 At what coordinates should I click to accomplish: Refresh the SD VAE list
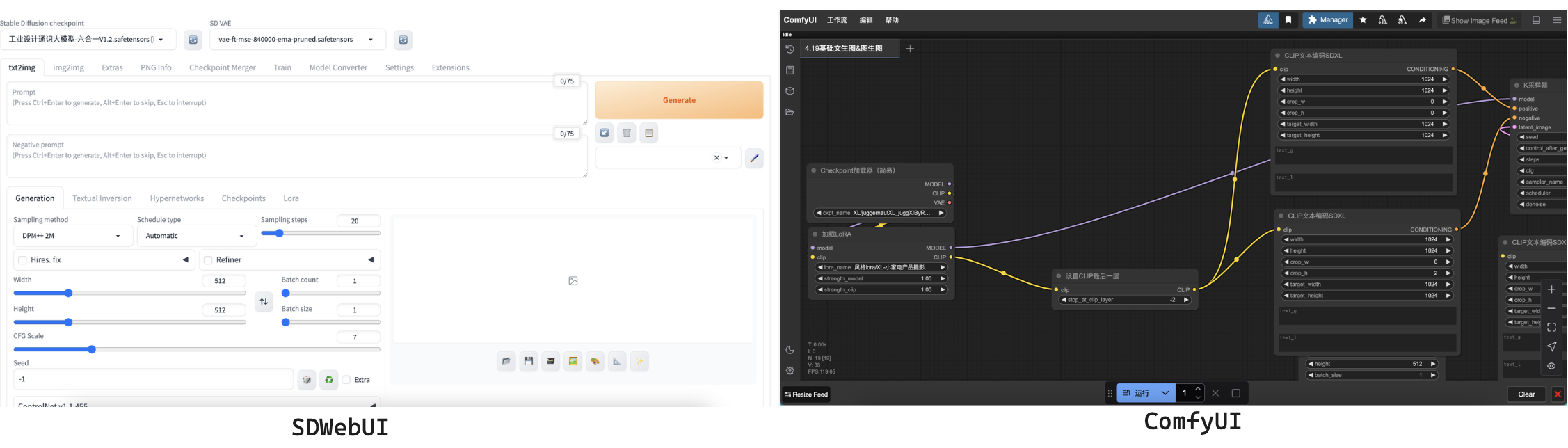[x=403, y=40]
